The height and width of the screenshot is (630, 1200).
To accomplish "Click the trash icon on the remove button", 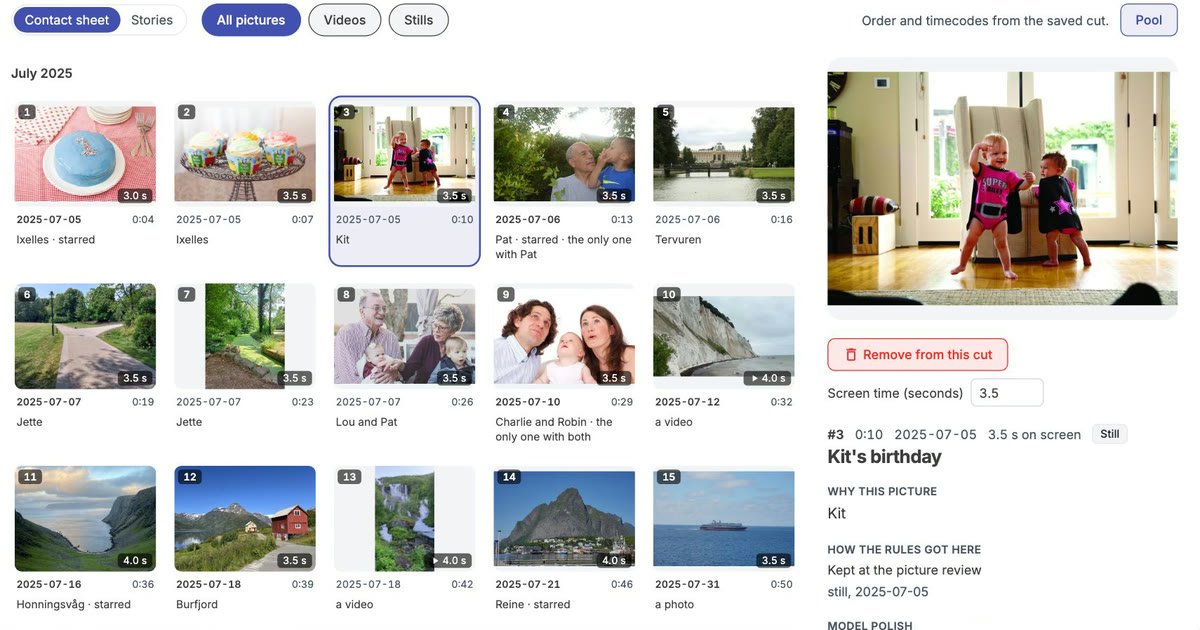I will 851,355.
